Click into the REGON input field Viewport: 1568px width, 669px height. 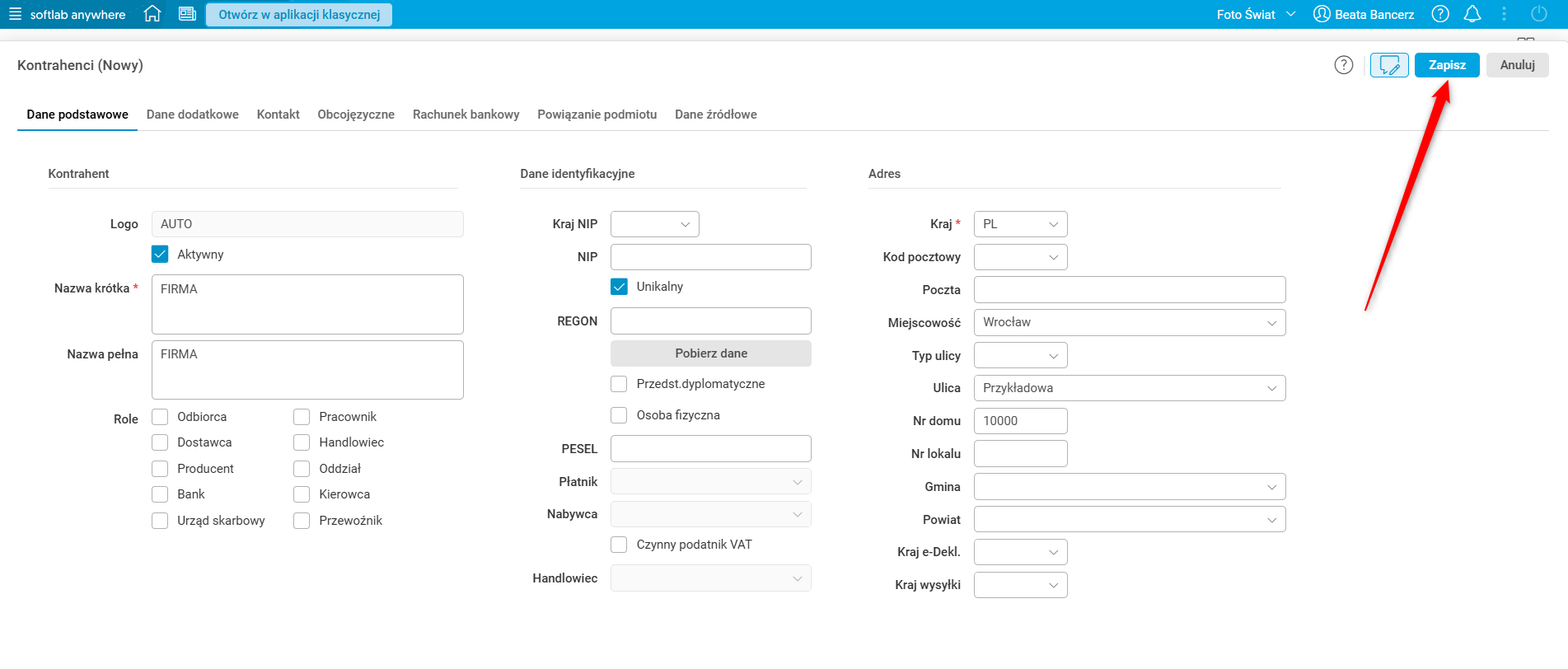(711, 321)
